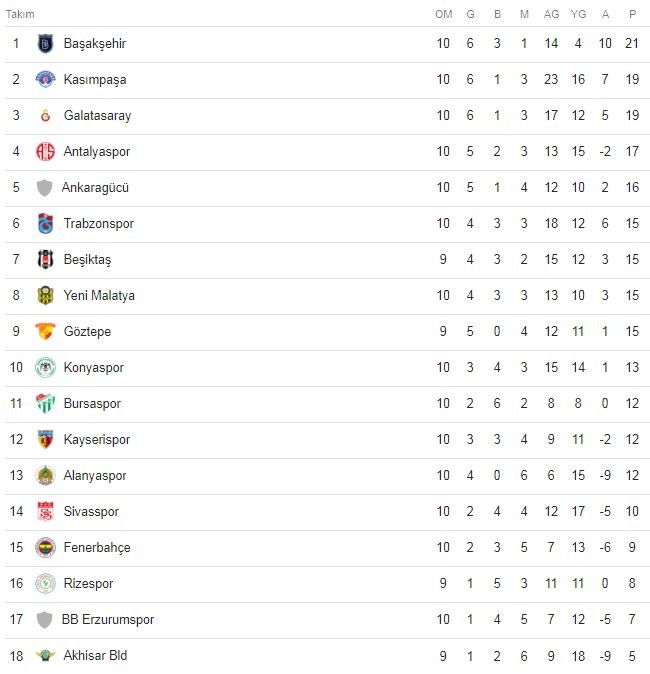
Task: Click the Akhisar Bld club crest
Action: [45, 656]
